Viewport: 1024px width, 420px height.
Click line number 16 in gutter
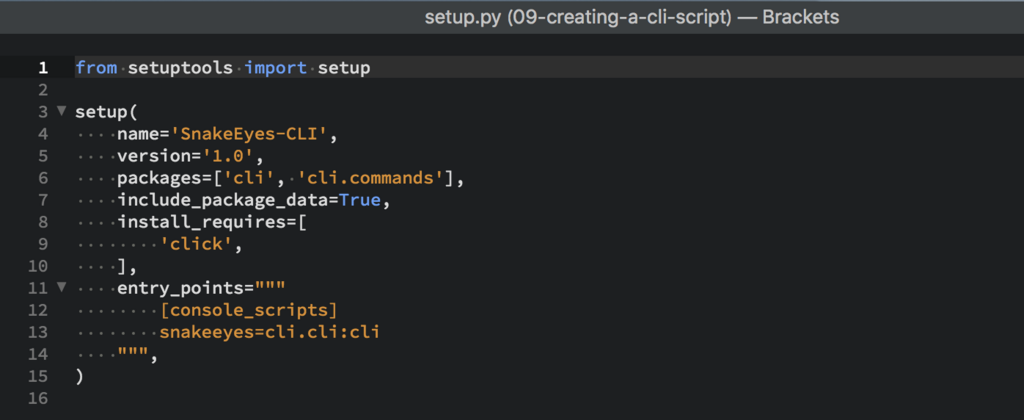pyautogui.click(x=38, y=398)
